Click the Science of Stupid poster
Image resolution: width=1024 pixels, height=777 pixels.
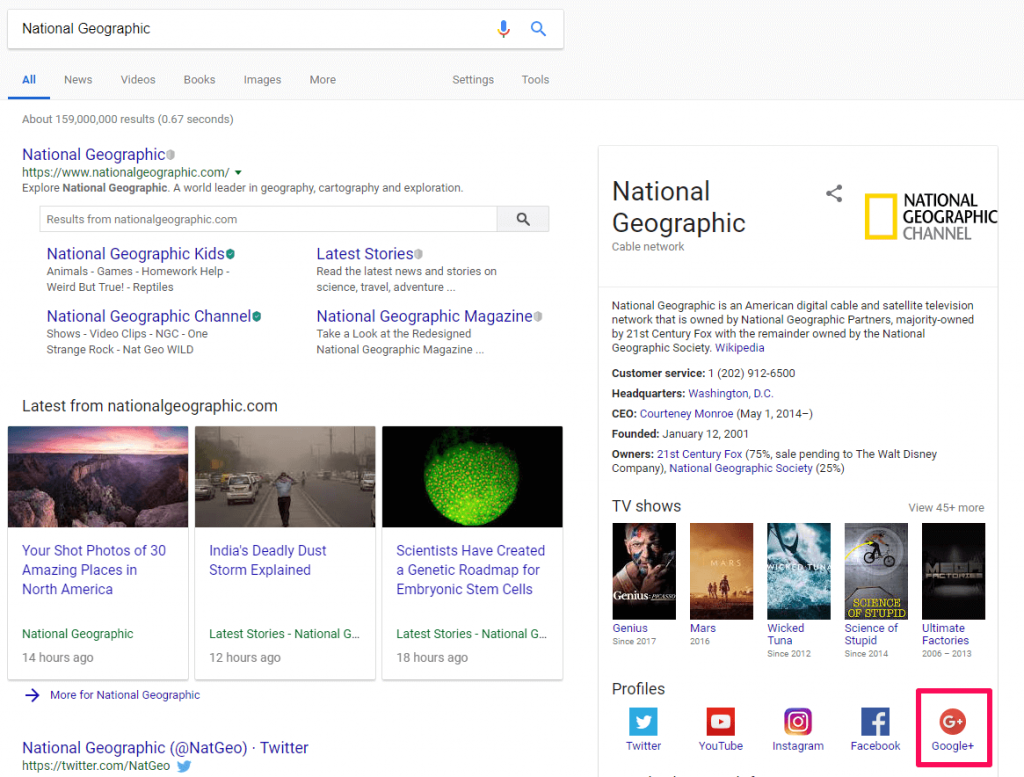point(876,571)
